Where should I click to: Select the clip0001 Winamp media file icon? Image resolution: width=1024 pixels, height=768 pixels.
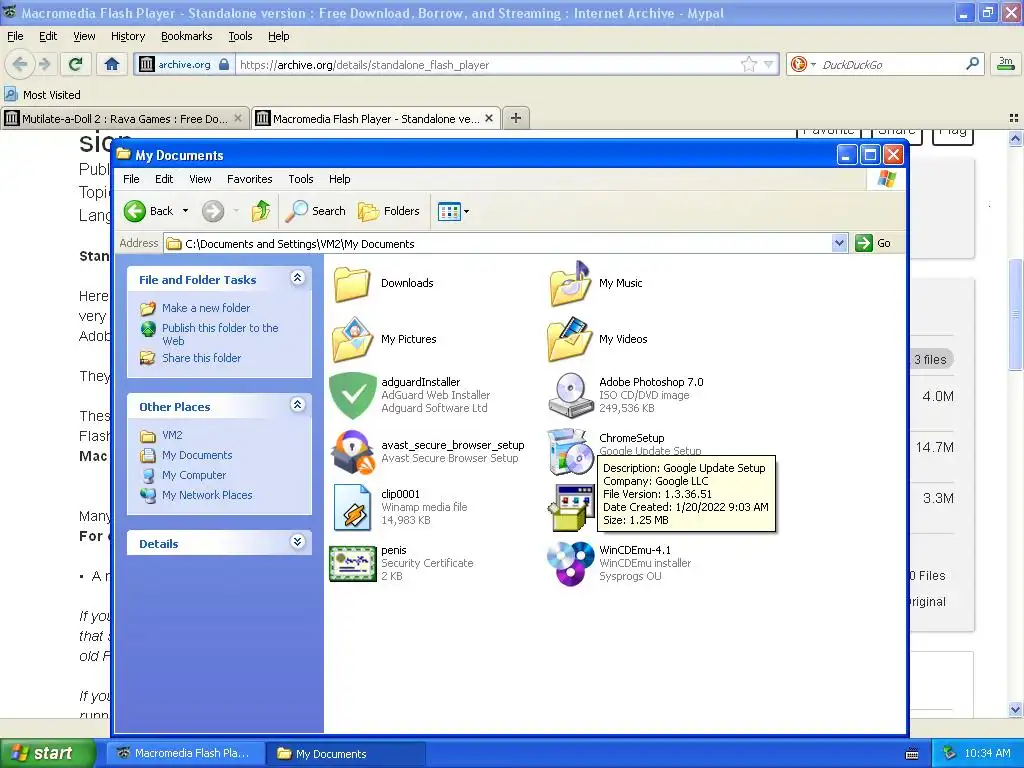(x=352, y=507)
